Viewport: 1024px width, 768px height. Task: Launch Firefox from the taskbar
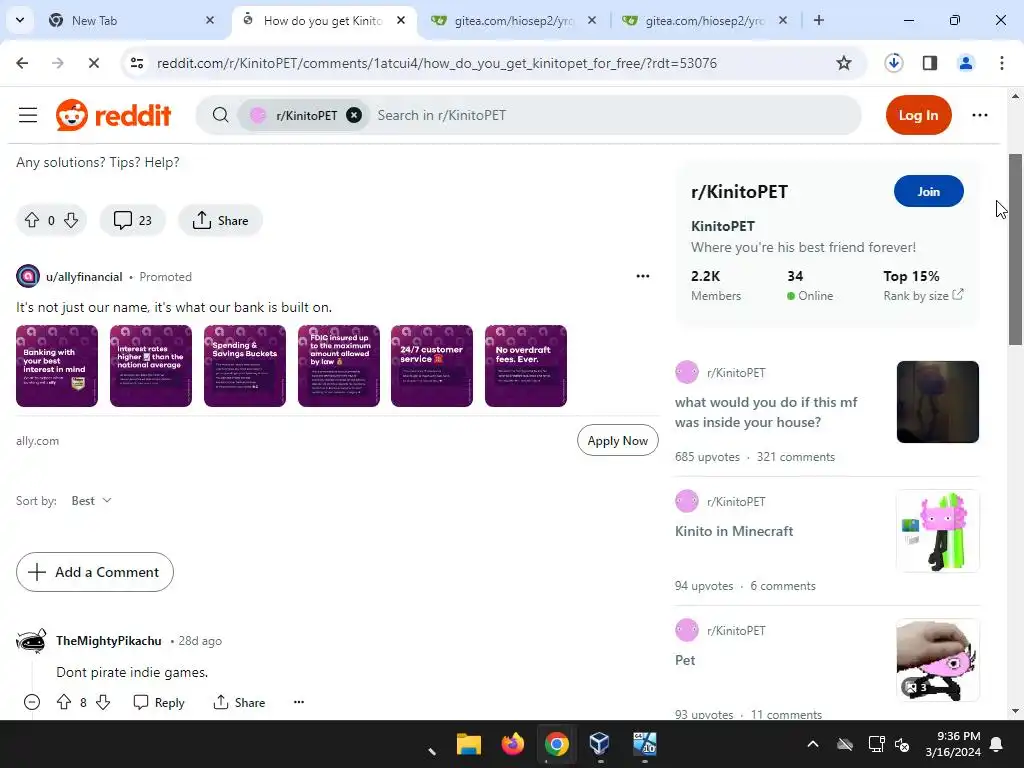(513, 744)
